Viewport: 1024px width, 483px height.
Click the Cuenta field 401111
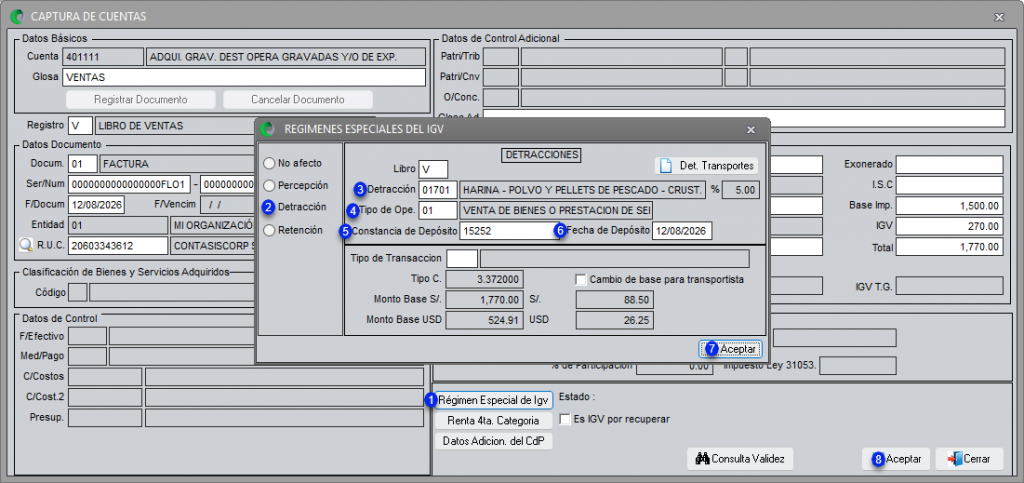103,57
